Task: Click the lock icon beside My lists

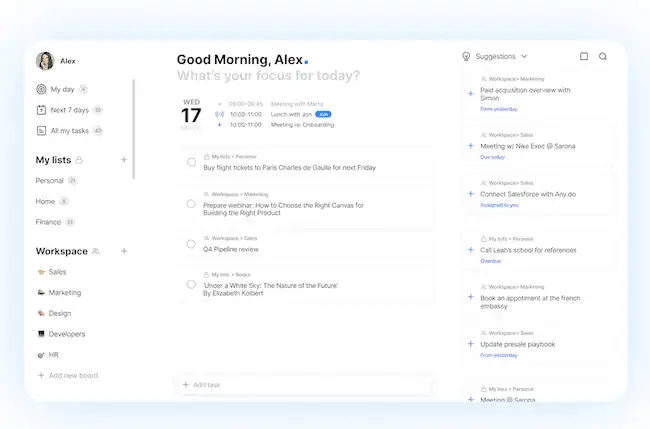Action: click(79, 160)
